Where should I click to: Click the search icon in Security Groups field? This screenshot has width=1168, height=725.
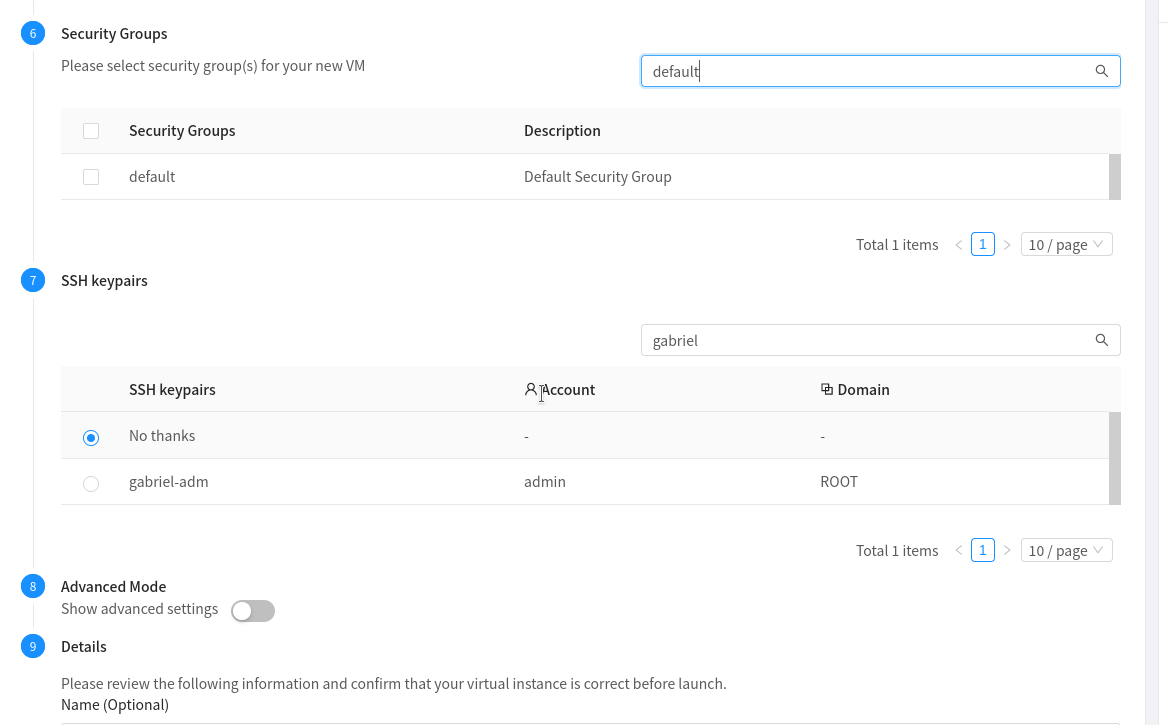coord(1101,71)
